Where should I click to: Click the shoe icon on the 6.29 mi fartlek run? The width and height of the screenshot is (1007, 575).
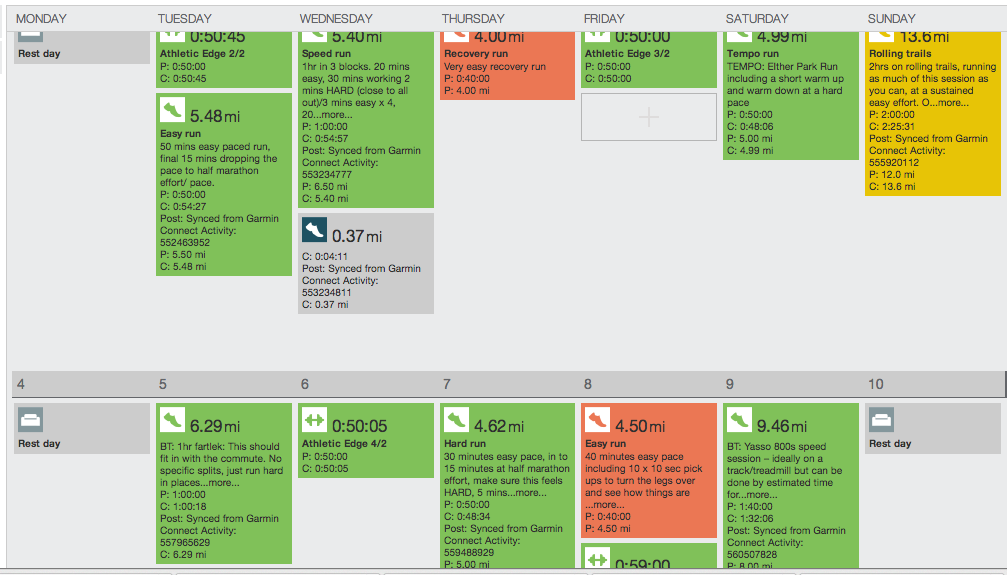[171, 420]
